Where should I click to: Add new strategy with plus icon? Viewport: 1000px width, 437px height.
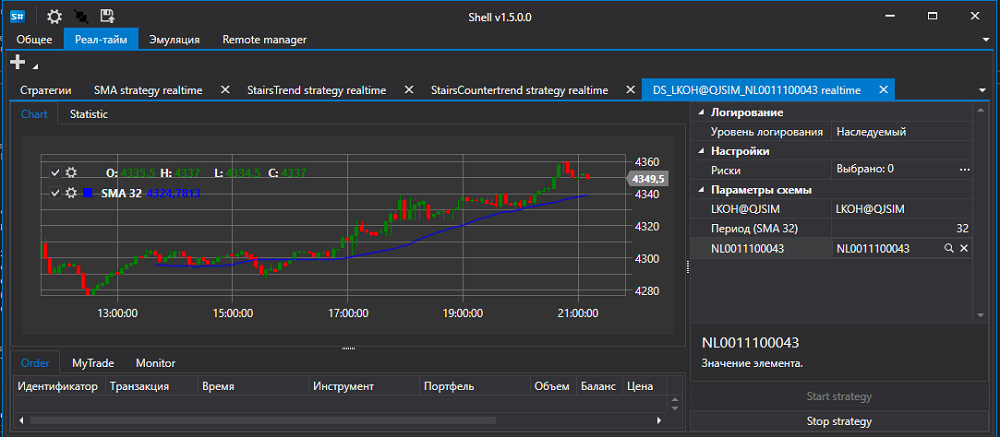18,62
